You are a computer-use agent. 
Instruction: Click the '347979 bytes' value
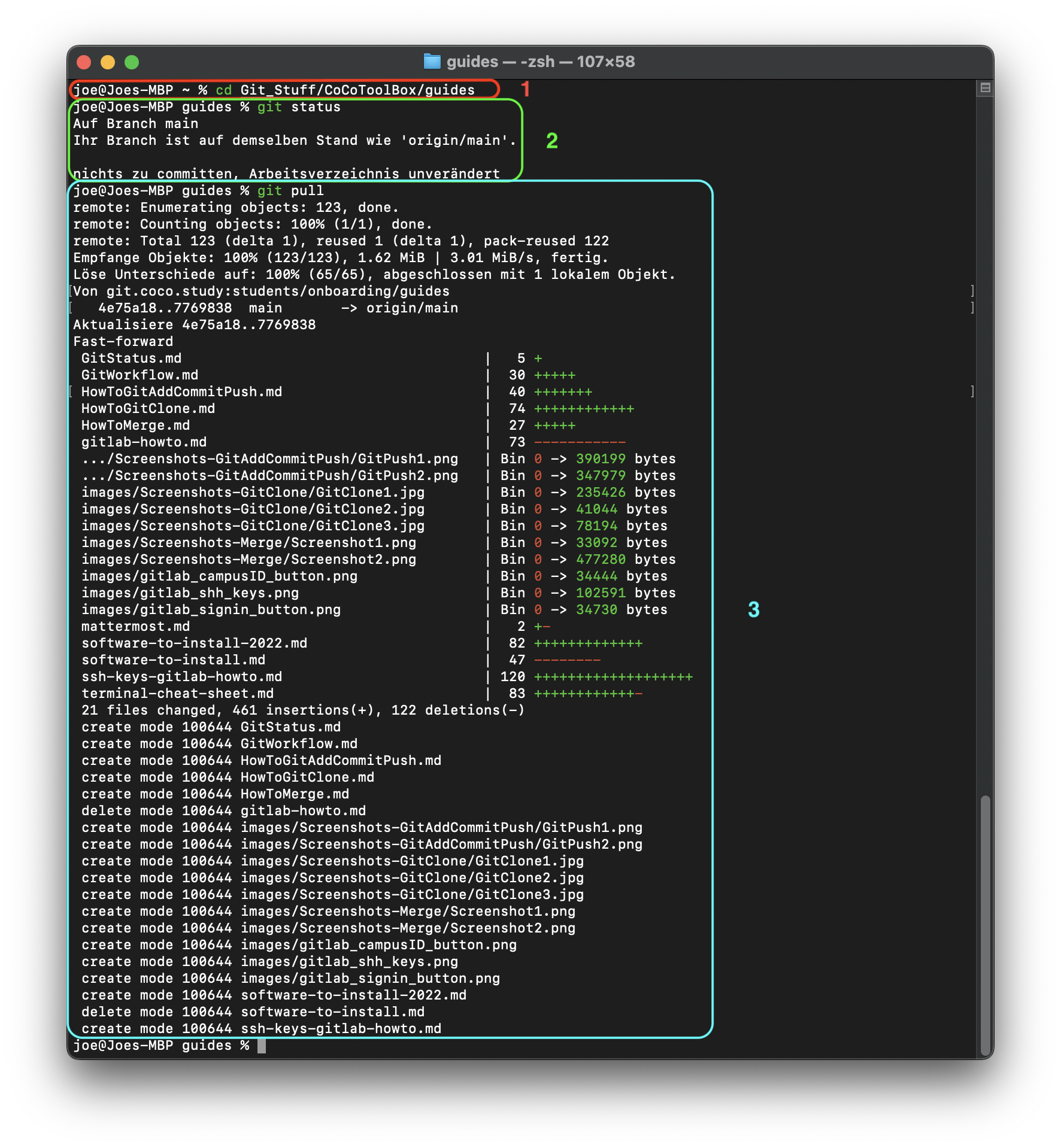tap(626, 475)
